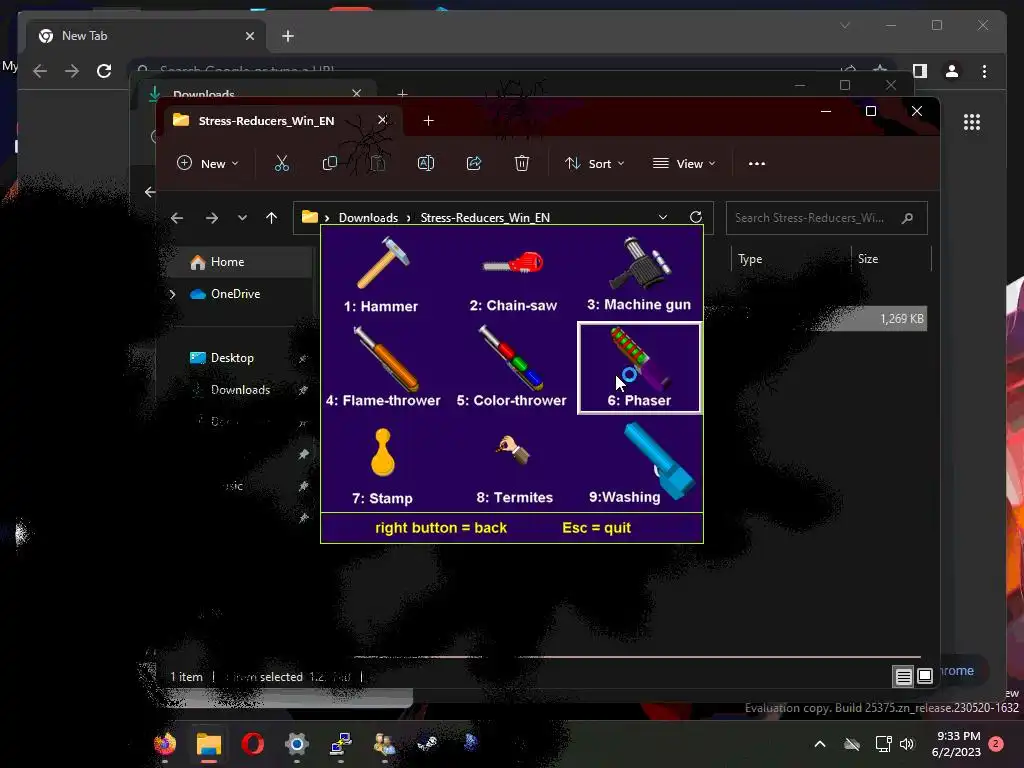The image size is (1024, 768).
Task: Open Chrome side panel icon
Action: pyautogui.click(x=920, y=71)
